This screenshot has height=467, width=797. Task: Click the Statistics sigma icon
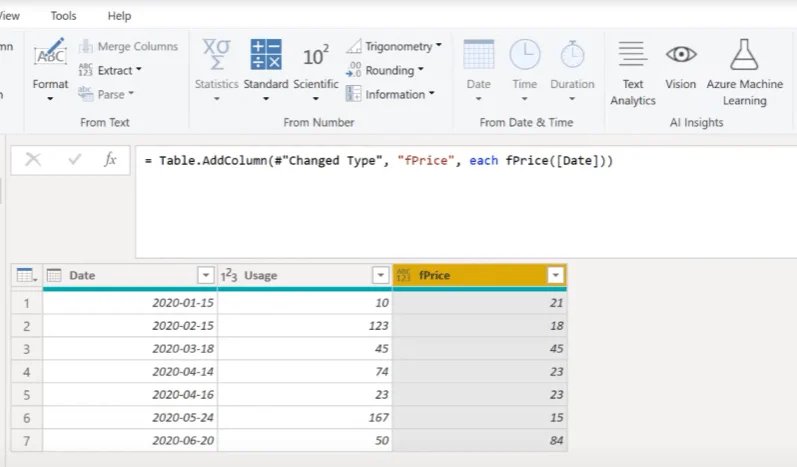217,54
